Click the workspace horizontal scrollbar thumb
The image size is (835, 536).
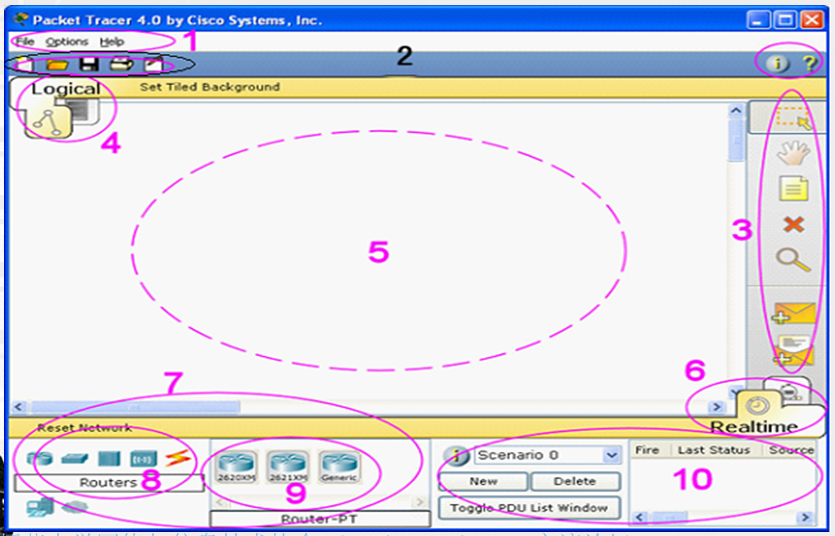[x=136, y=407]
